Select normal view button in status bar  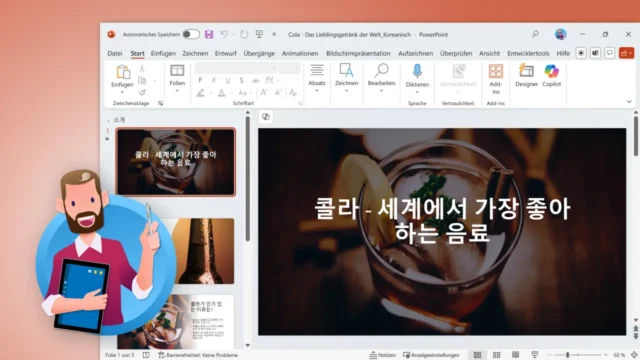tap(477, 355)
